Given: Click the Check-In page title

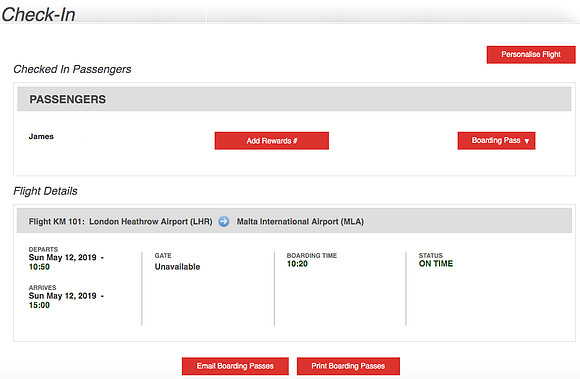Looking at the screenshot, I should pyautogui.click(x=38, y=15).
